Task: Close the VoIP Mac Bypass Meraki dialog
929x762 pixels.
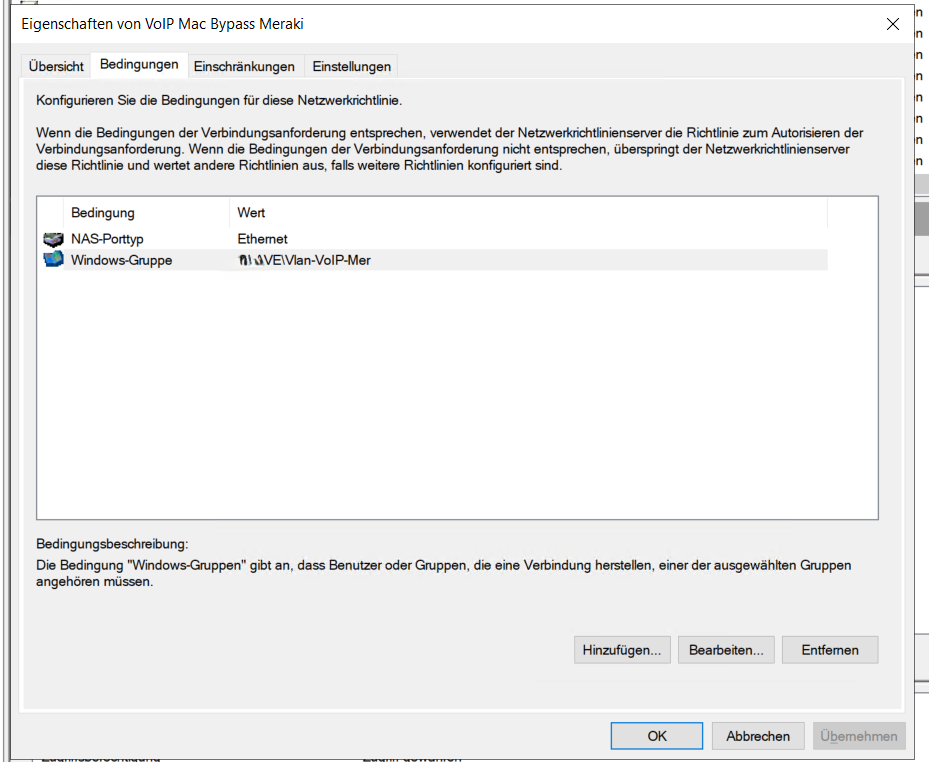Action: 892,25
